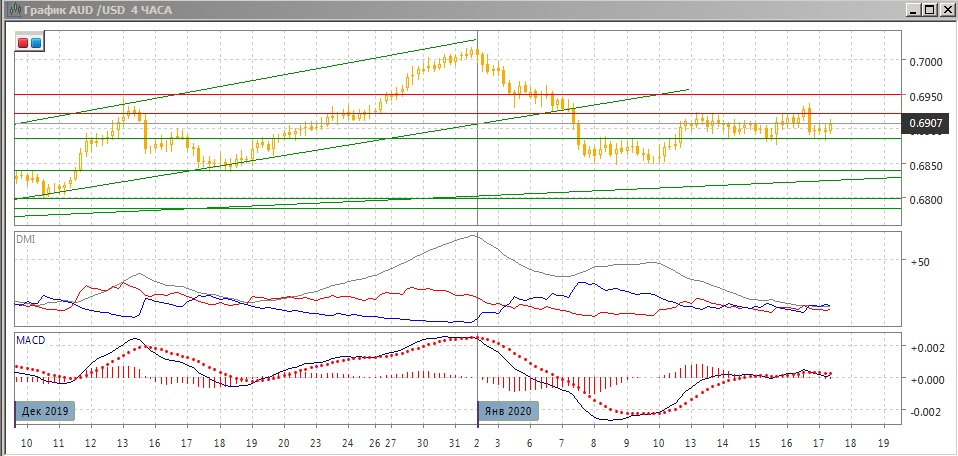Image resolution: width=958 pixels, height=456 pixels.
Task: Click the red square button on chart
Action: [x=23, y=43]
